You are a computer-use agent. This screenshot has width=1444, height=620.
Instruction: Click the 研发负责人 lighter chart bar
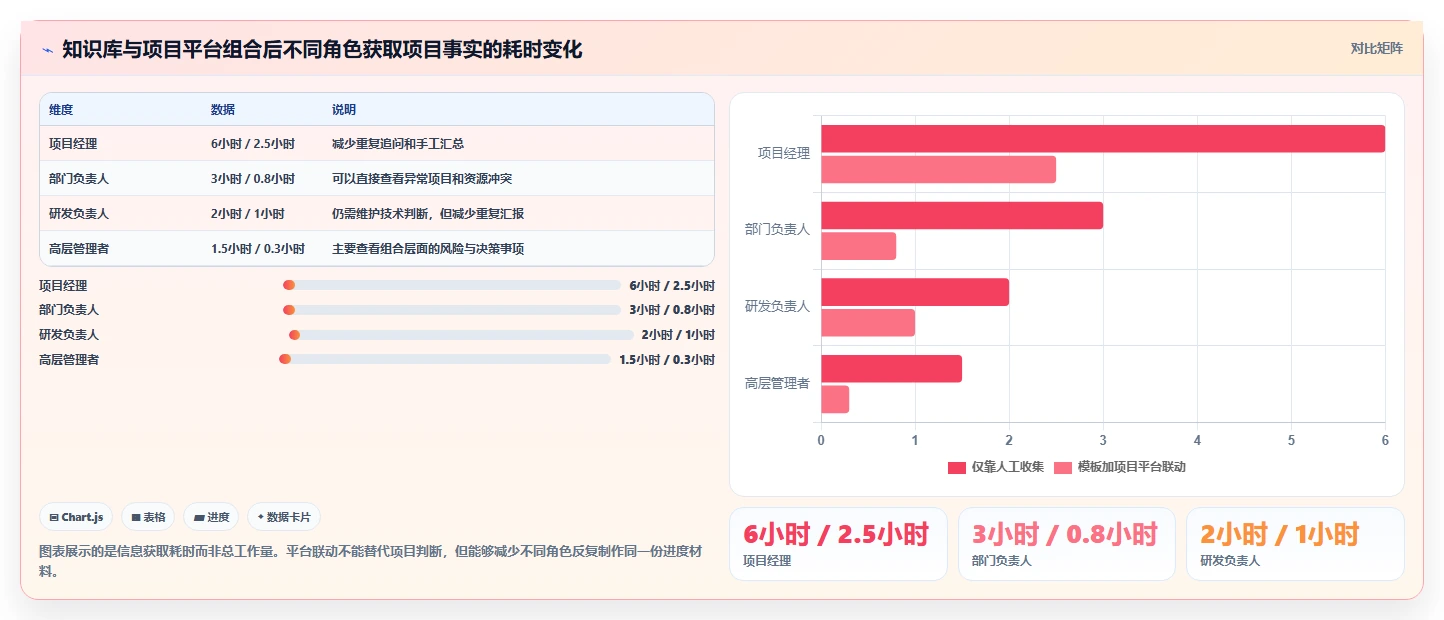[x=868, y=323]
